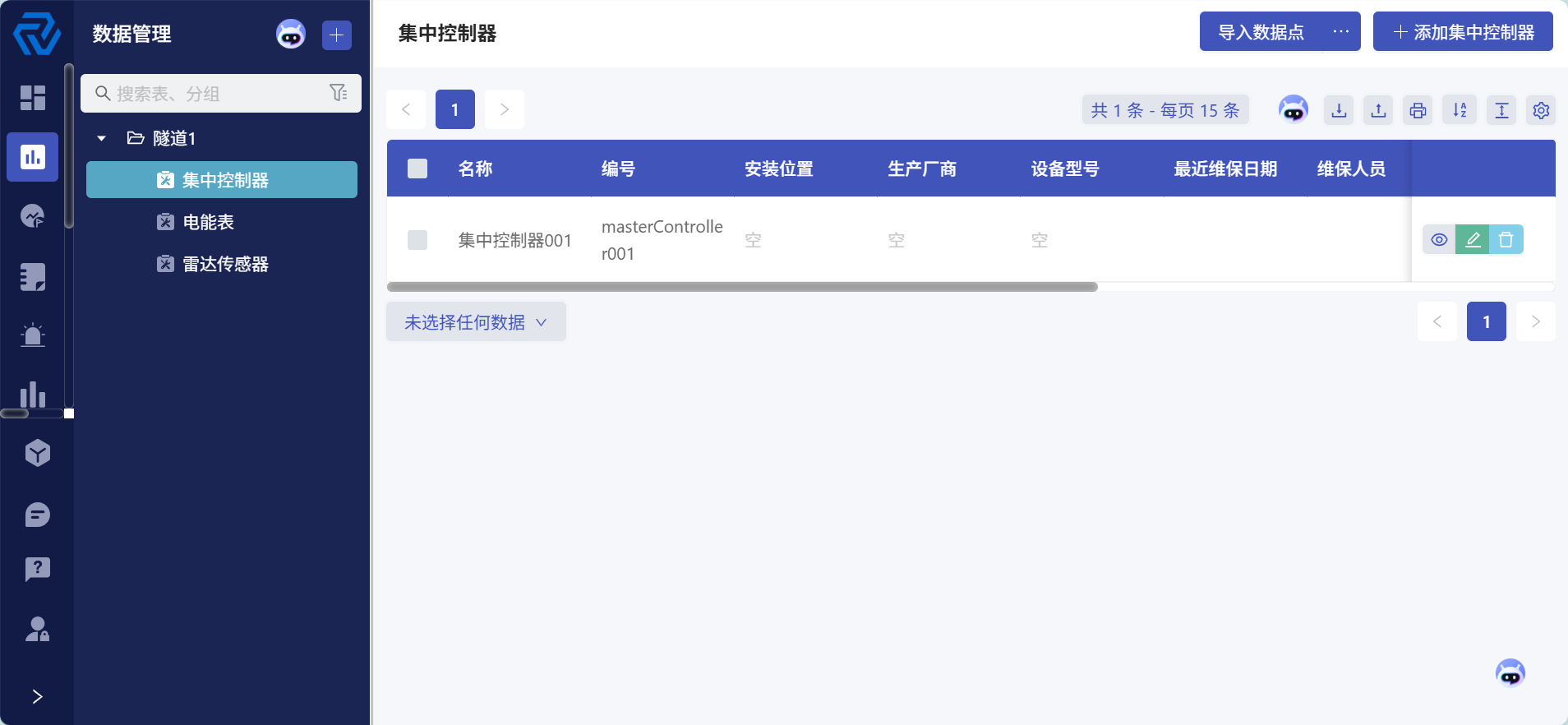This screenshot has width=1568, height=725.
Task: Open the dashboard grid sidebar icon
Action: coord(33,97)
